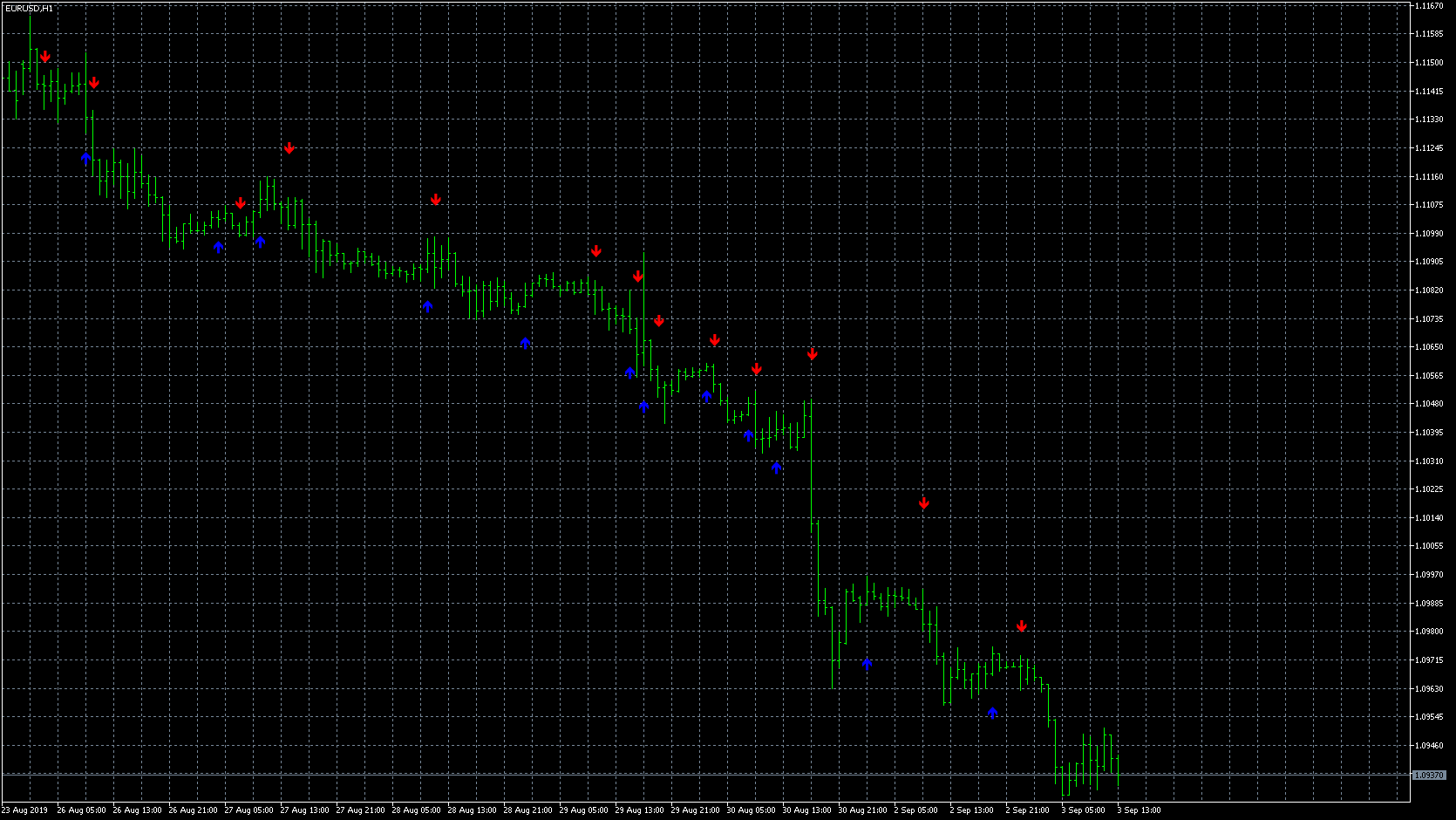Select the 29 Aug 13:00 time label

(x=639, y=810)
